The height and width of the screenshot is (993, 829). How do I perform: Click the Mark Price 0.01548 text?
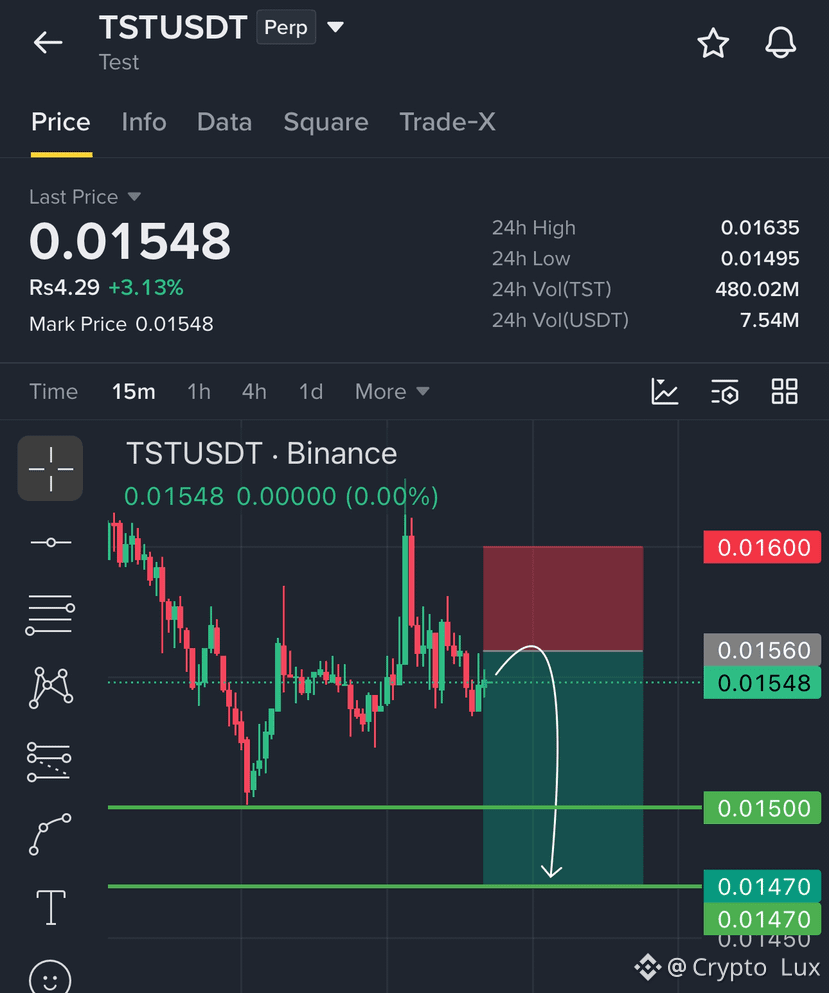point(121,324)
